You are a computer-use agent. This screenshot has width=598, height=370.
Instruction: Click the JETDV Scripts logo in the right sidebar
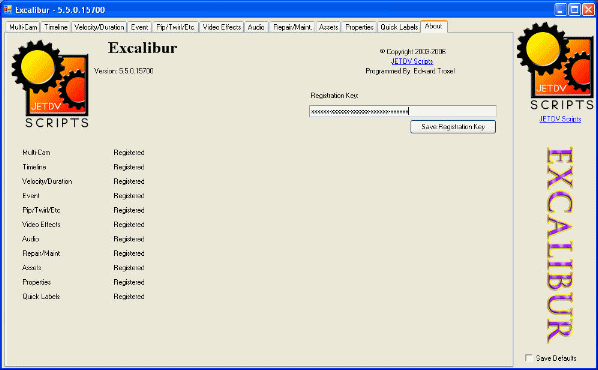(x=556, y=66)
